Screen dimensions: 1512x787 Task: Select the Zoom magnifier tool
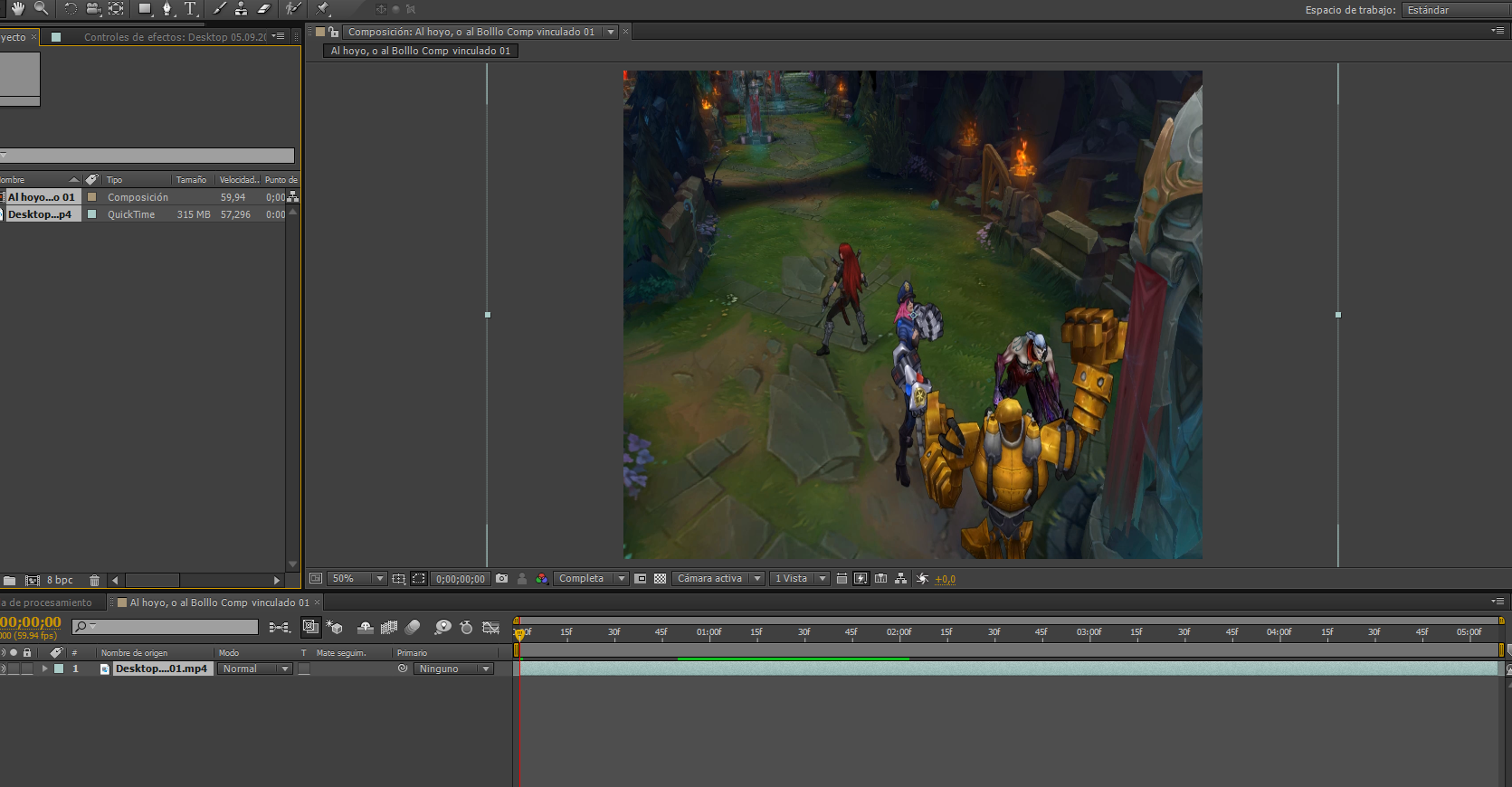[x=41, y=8]
